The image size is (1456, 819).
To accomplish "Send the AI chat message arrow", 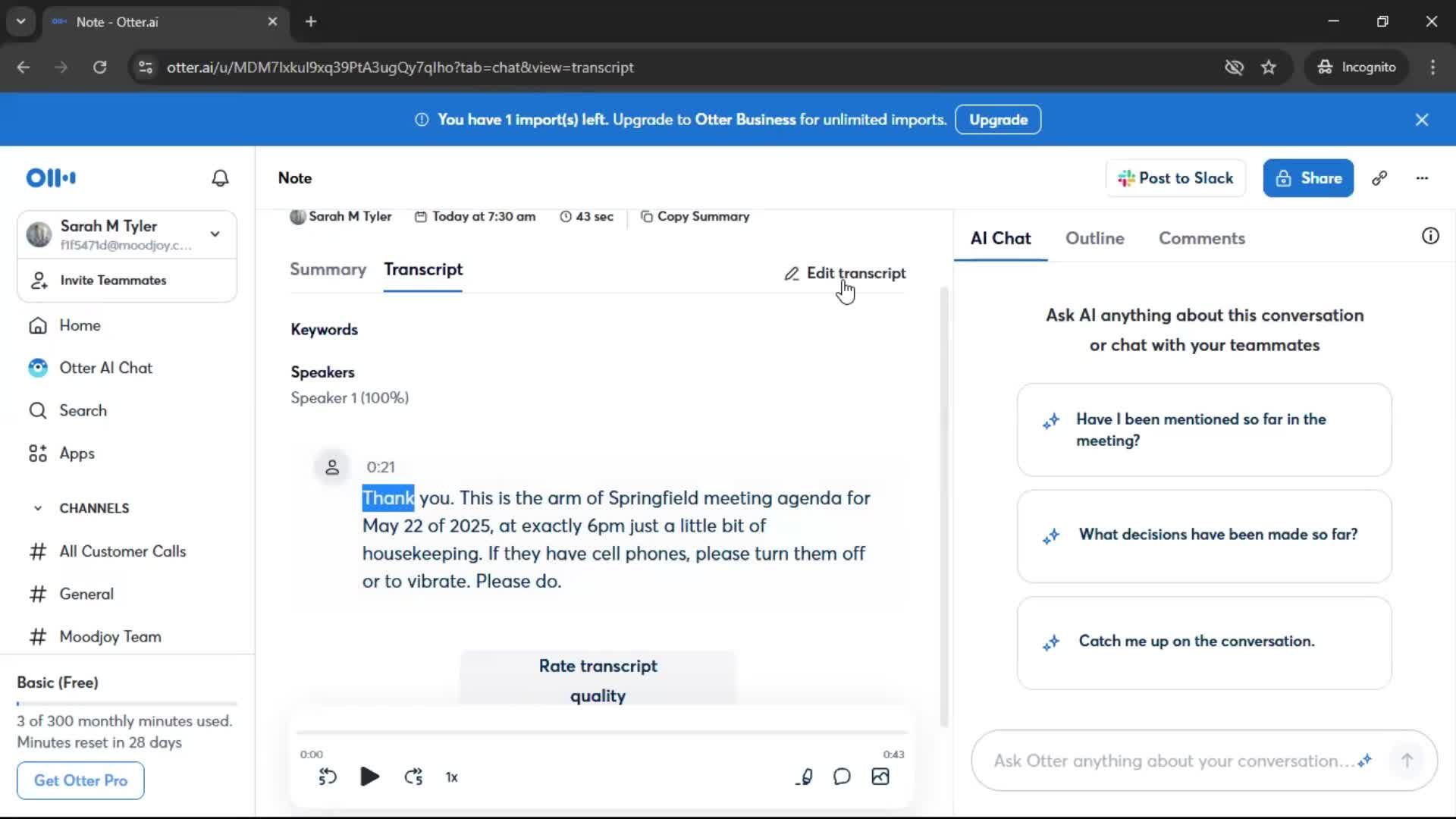I will coord(1407,761).
